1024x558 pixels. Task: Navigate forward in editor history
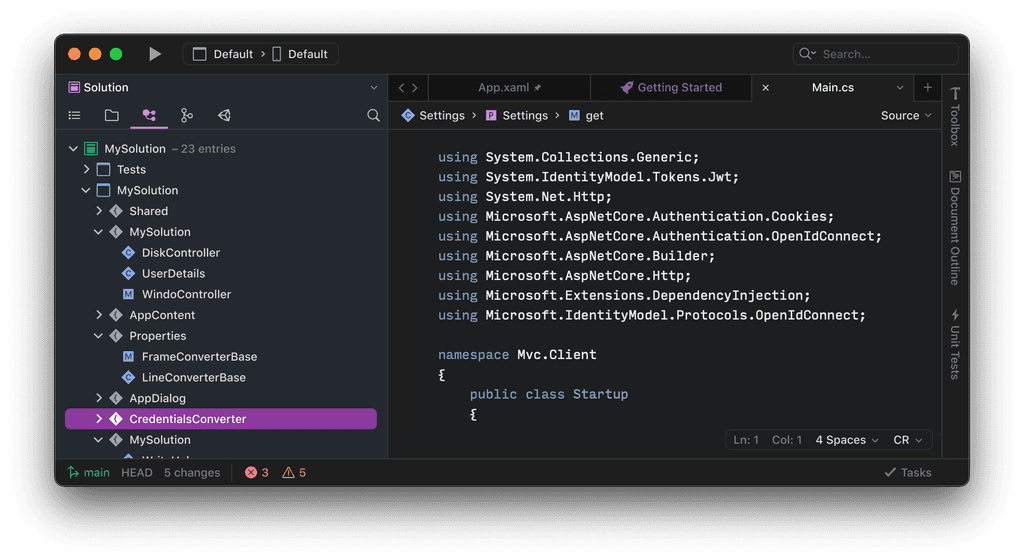coord(415,88)
